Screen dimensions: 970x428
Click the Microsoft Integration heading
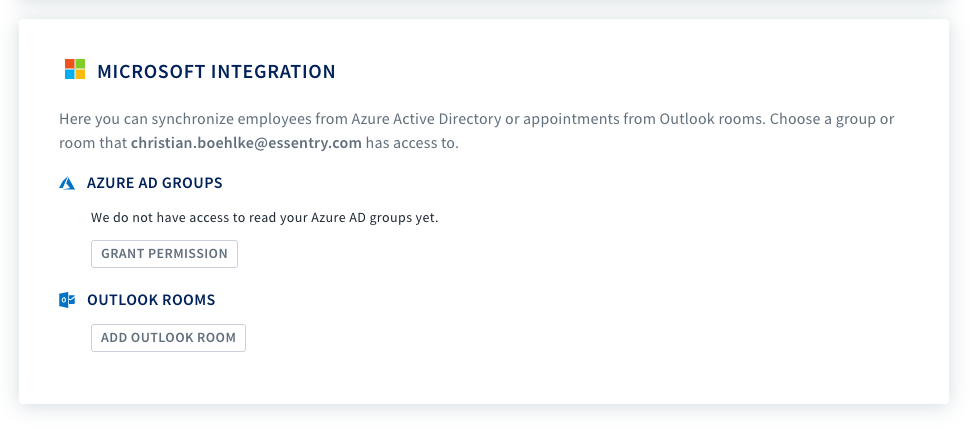(x=217, y=72)
